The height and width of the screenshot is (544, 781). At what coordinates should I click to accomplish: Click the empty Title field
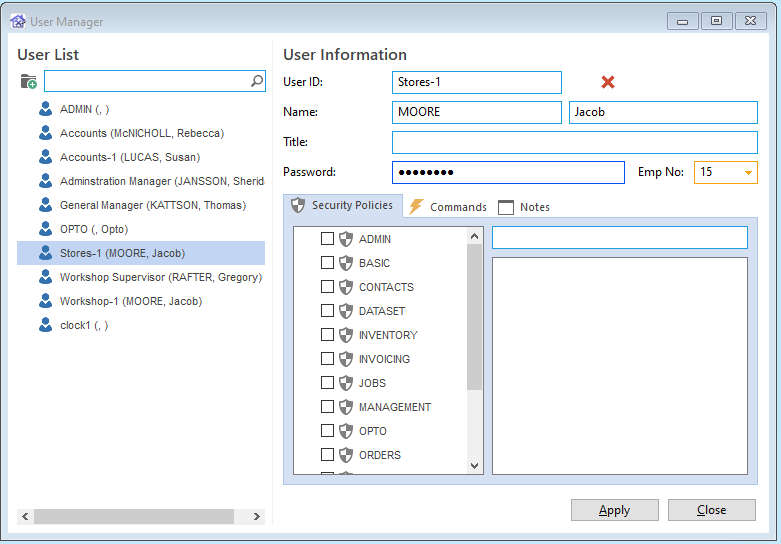point(575,142)
